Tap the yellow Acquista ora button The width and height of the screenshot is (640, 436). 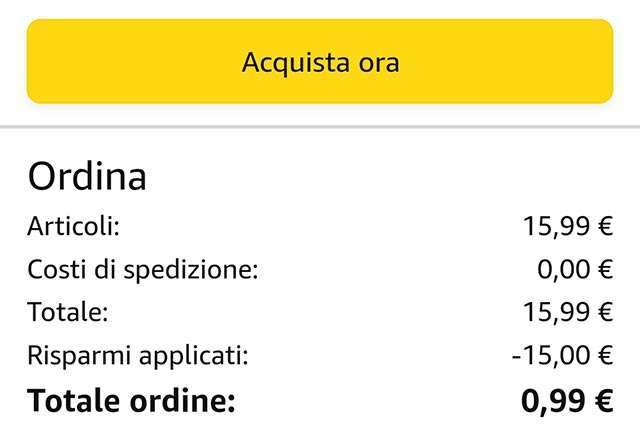(320, 62)
